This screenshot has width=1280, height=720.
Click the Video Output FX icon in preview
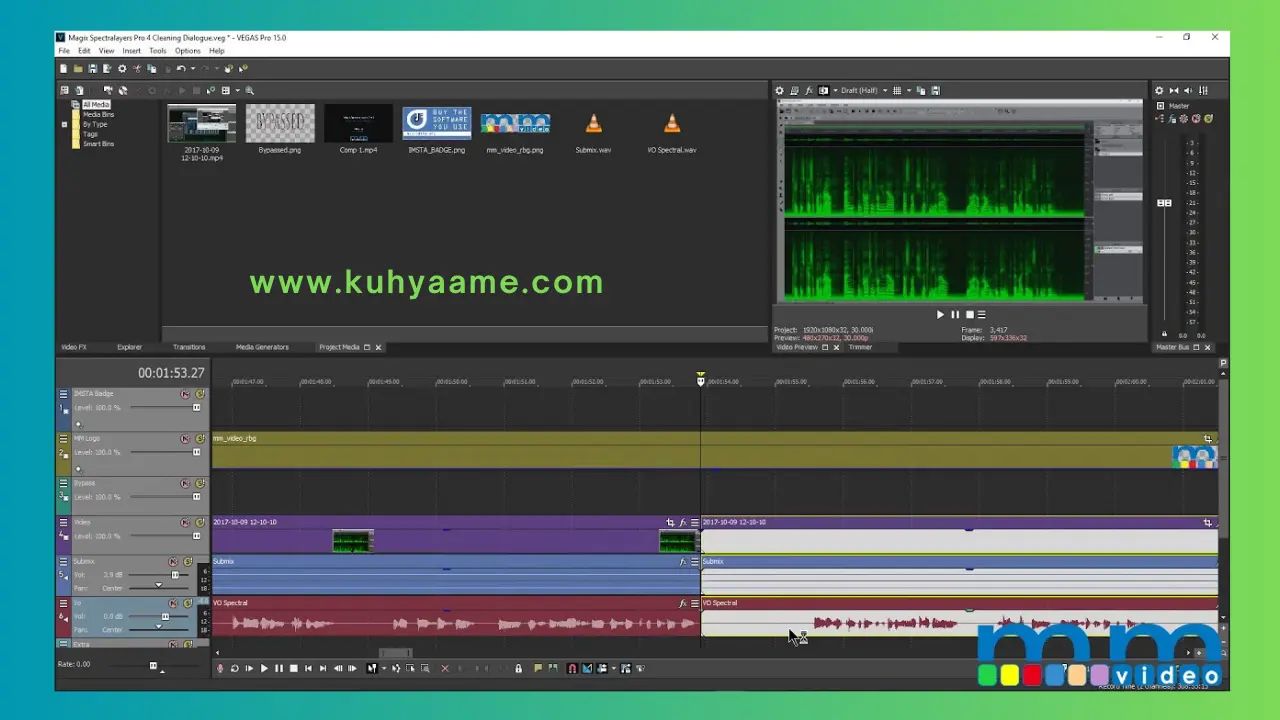point(808,90)
